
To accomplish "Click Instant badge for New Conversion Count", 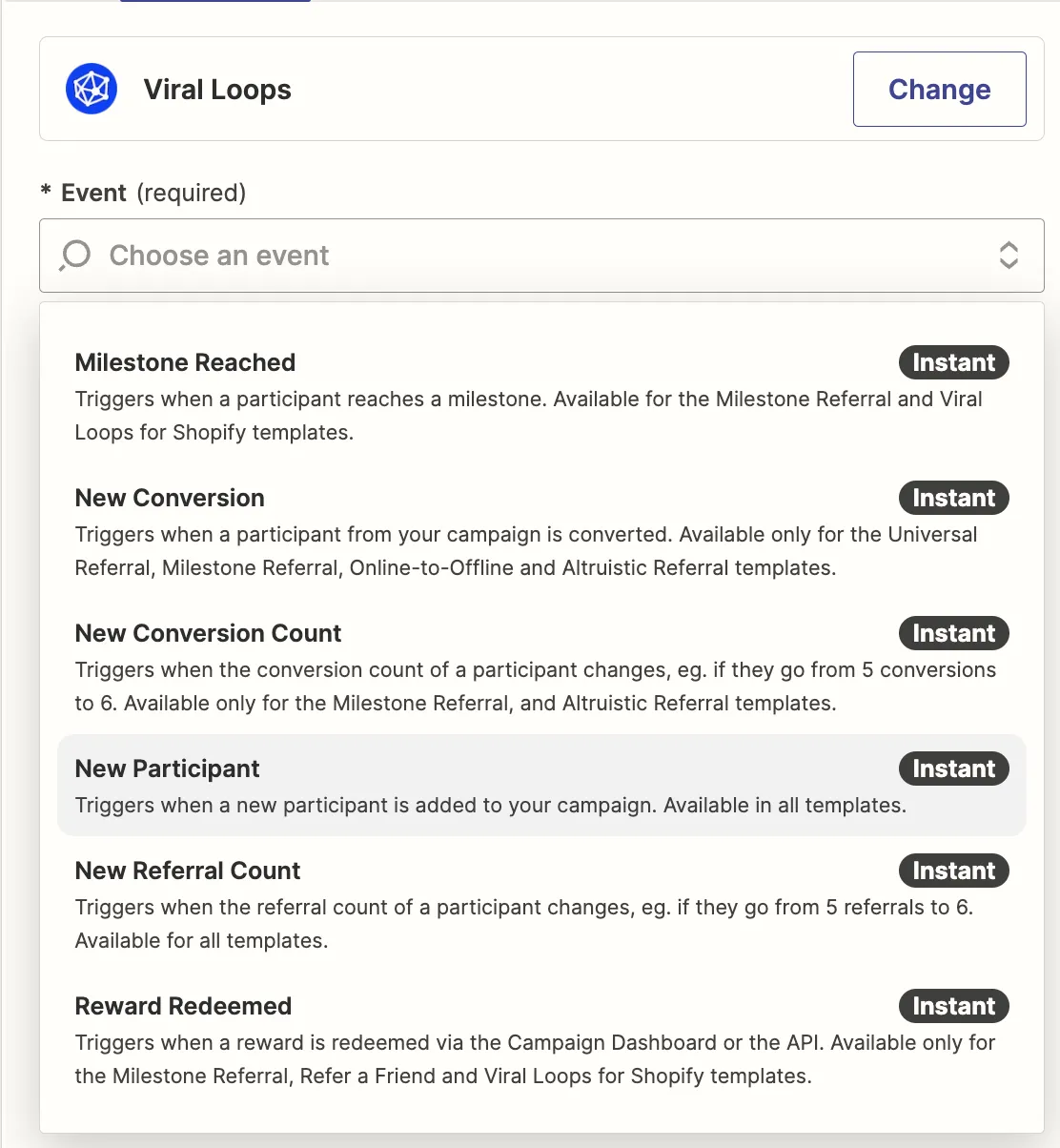I will coord(953,633).
